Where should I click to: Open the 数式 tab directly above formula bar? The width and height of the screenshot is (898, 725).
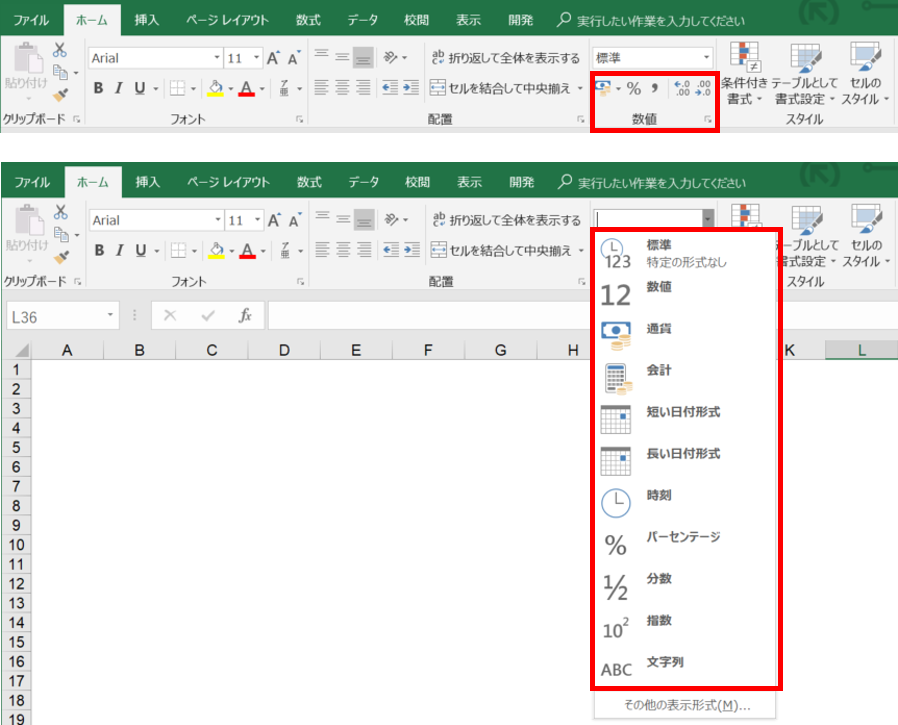309,182
